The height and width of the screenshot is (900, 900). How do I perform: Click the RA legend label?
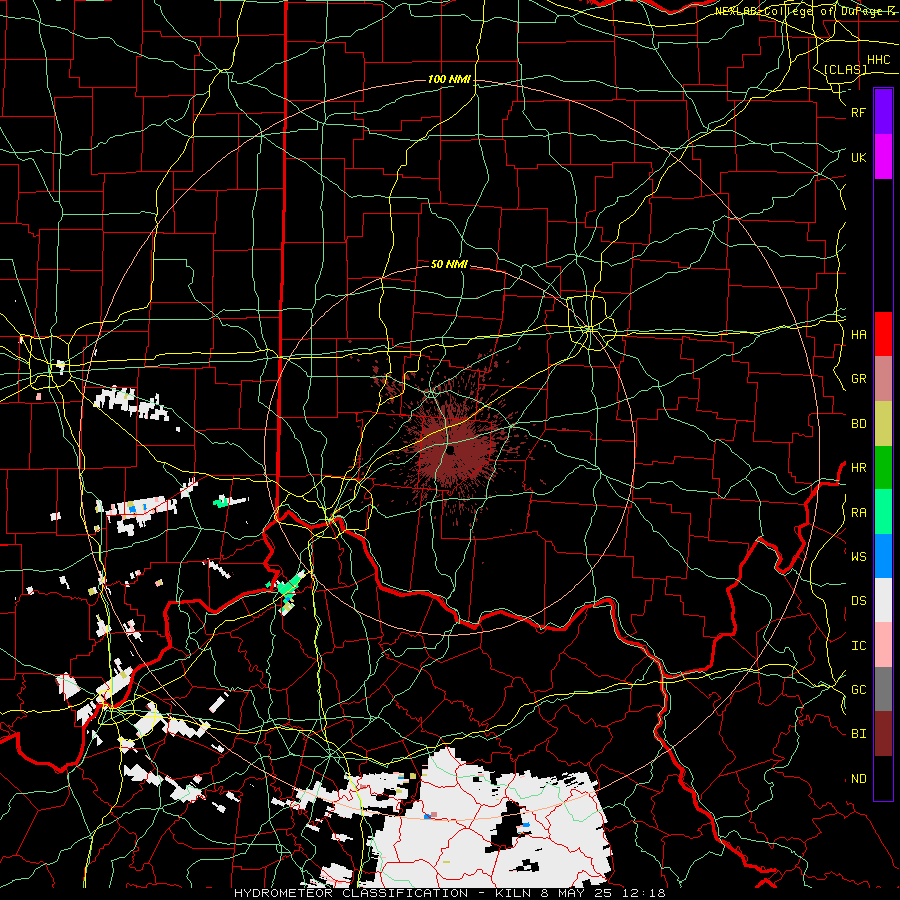[858, 513]
